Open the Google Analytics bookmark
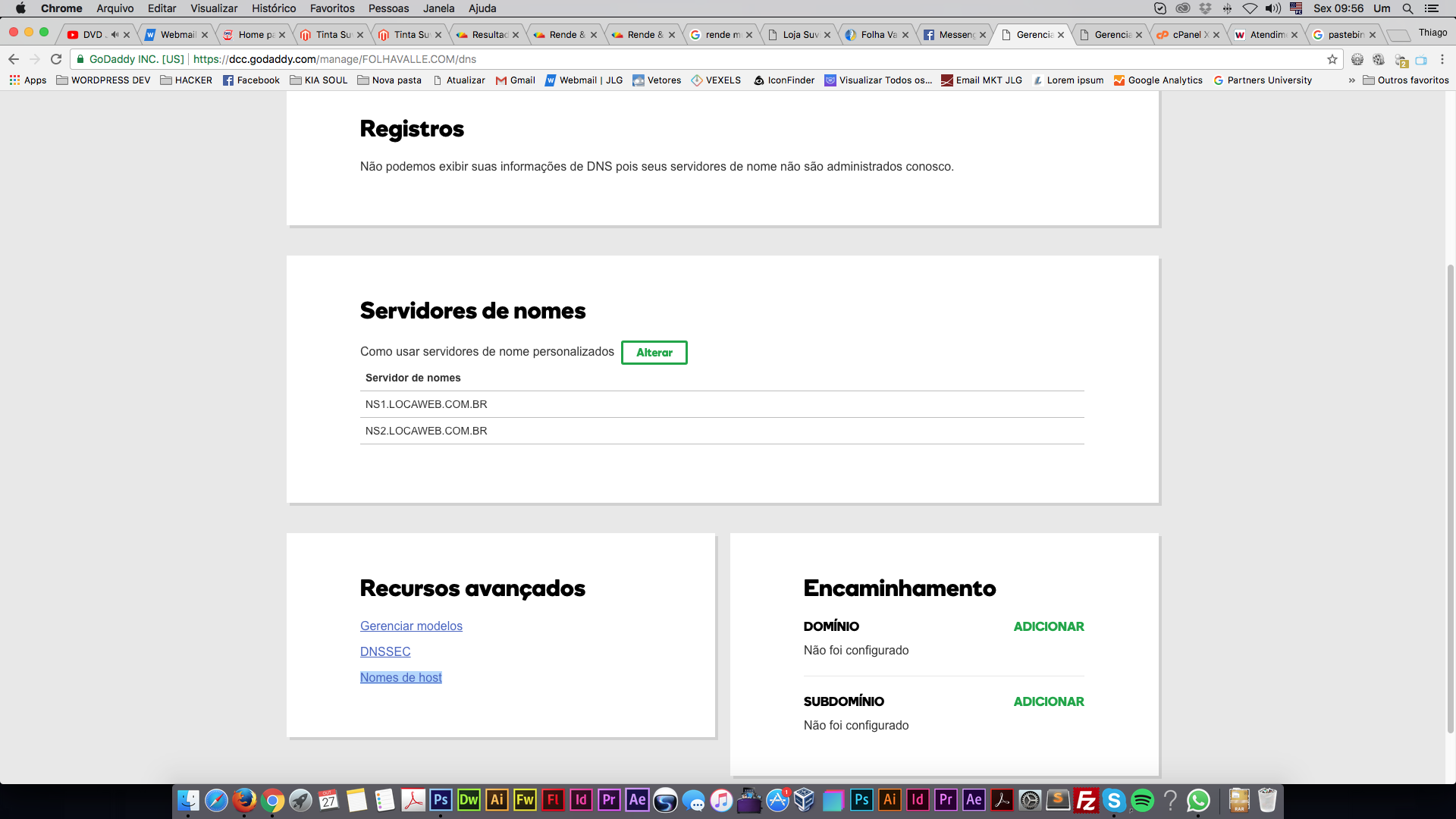The height and width of the screenshot is (819, 1456). [1158, 80]
